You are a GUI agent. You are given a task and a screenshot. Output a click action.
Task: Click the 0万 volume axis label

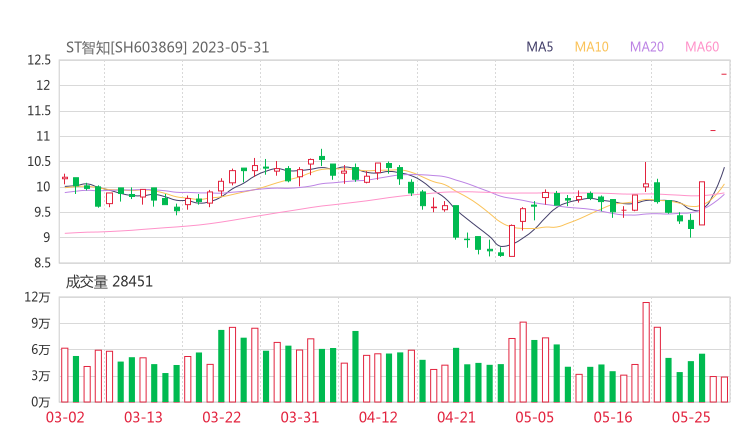point(41,402)
